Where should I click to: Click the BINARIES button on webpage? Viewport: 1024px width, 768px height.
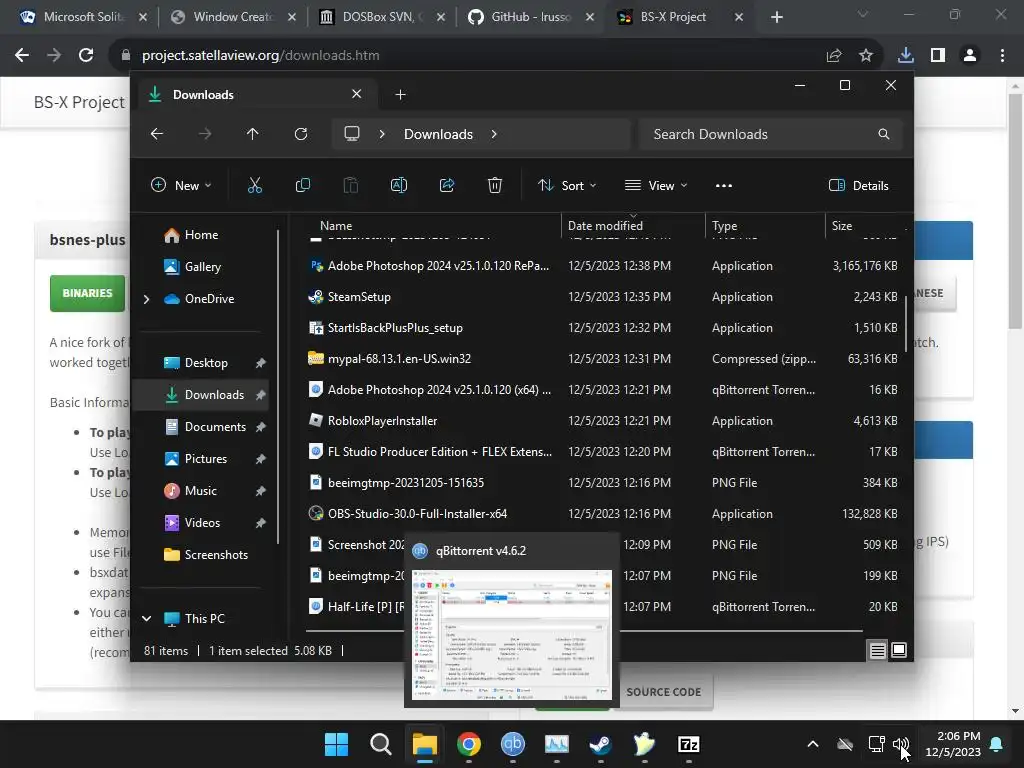pyautogui.click(x=88, y=293)
